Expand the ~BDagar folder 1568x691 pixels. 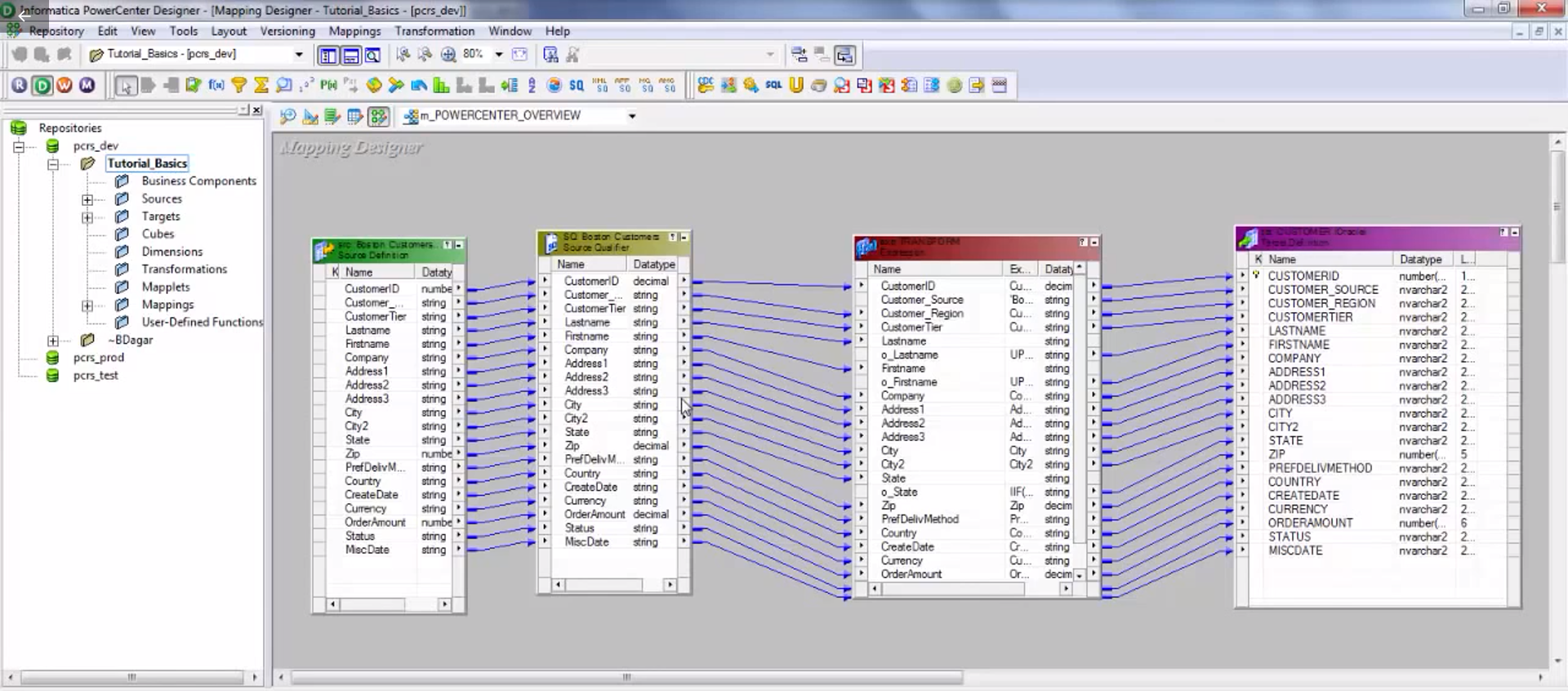(52, 341)
